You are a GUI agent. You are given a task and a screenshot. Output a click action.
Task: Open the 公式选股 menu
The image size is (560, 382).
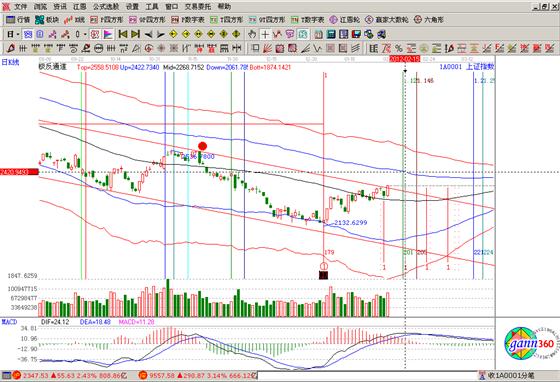click(106, 6)
